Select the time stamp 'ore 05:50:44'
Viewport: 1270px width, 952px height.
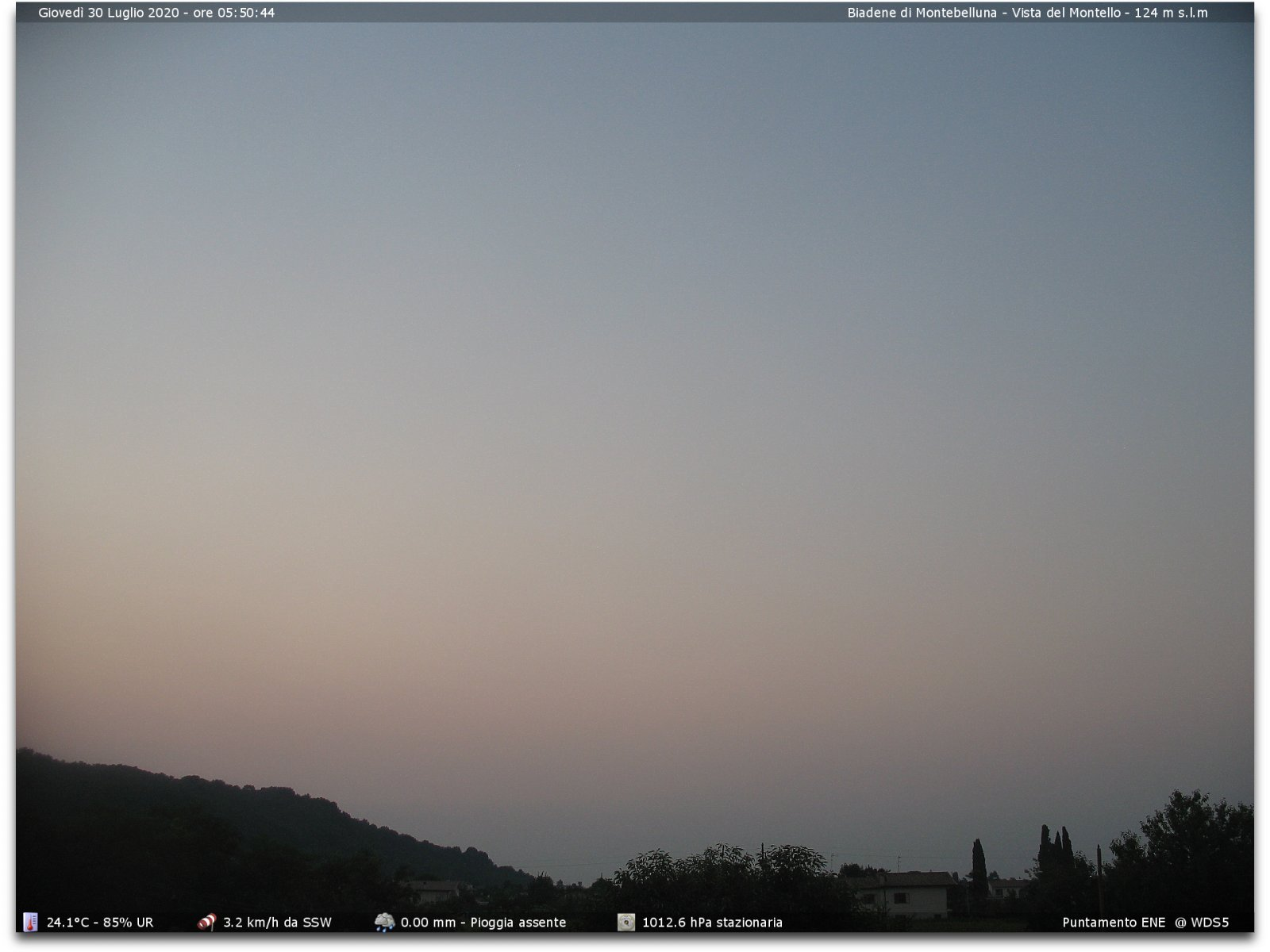tap(234, 13)
